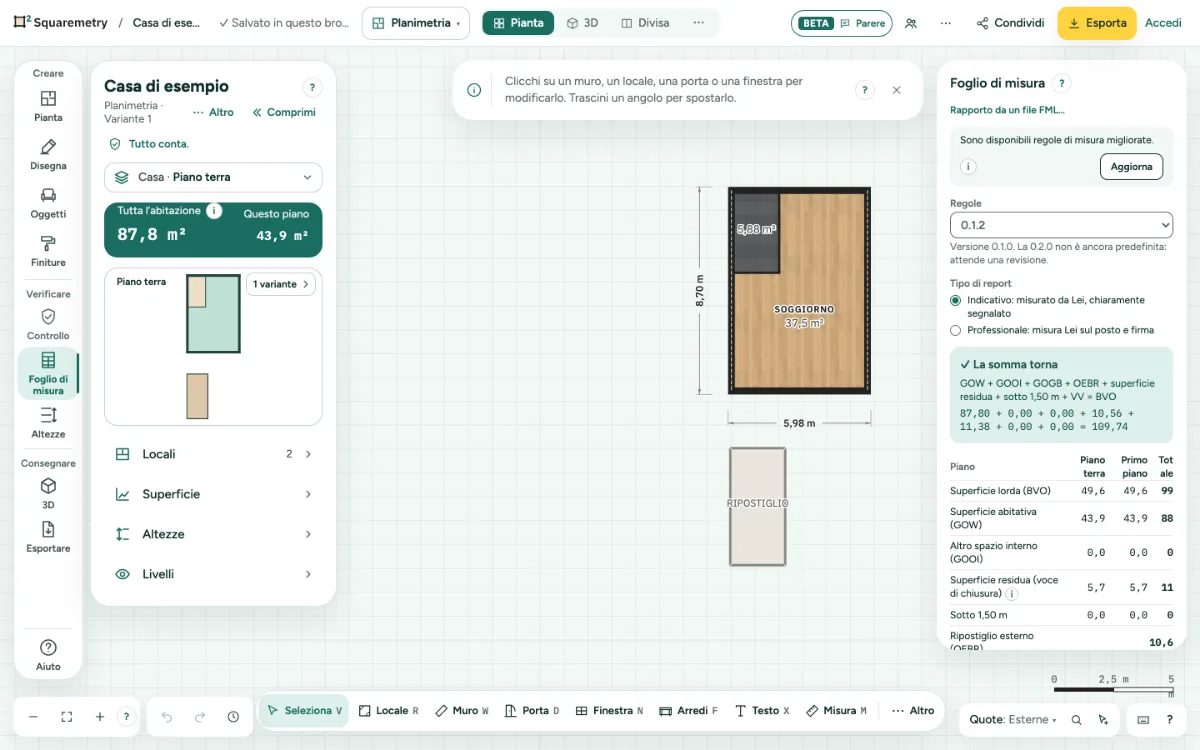The image size is (1200, 750).
Task: Open the Controllo shield check
Action: (48, 324)
